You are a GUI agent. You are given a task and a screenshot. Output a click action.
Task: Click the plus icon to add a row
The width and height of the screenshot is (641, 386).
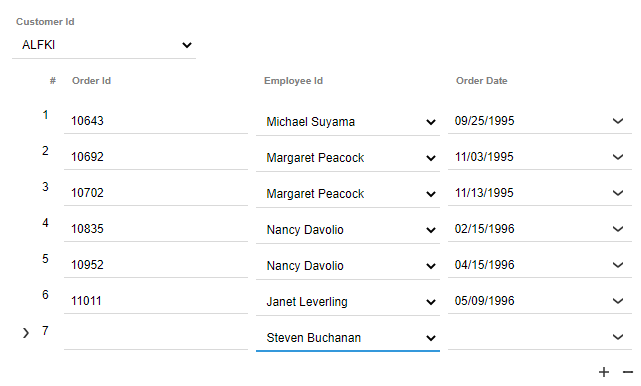point(604,372)
